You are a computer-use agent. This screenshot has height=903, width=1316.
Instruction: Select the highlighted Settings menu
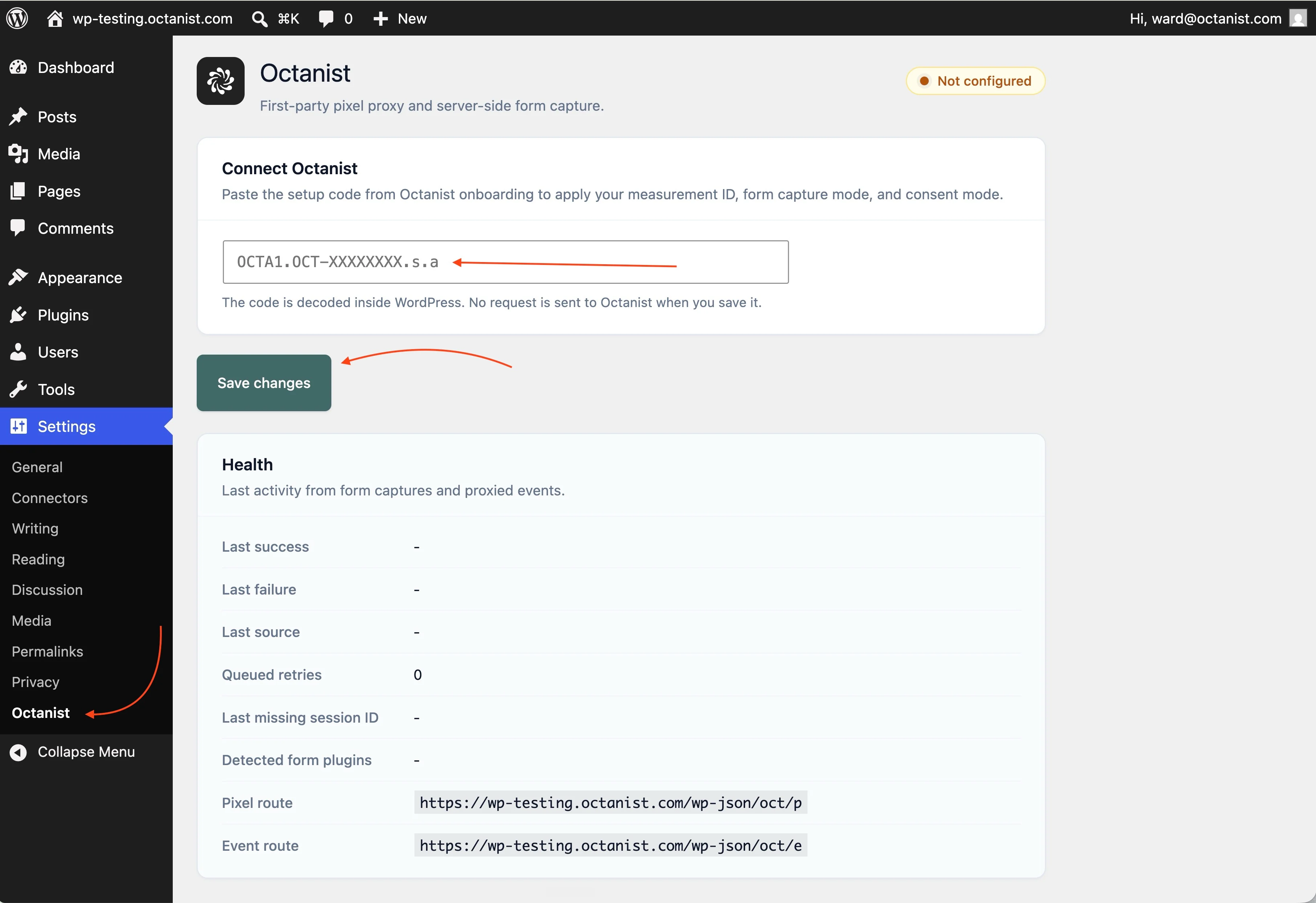(86, 426)
